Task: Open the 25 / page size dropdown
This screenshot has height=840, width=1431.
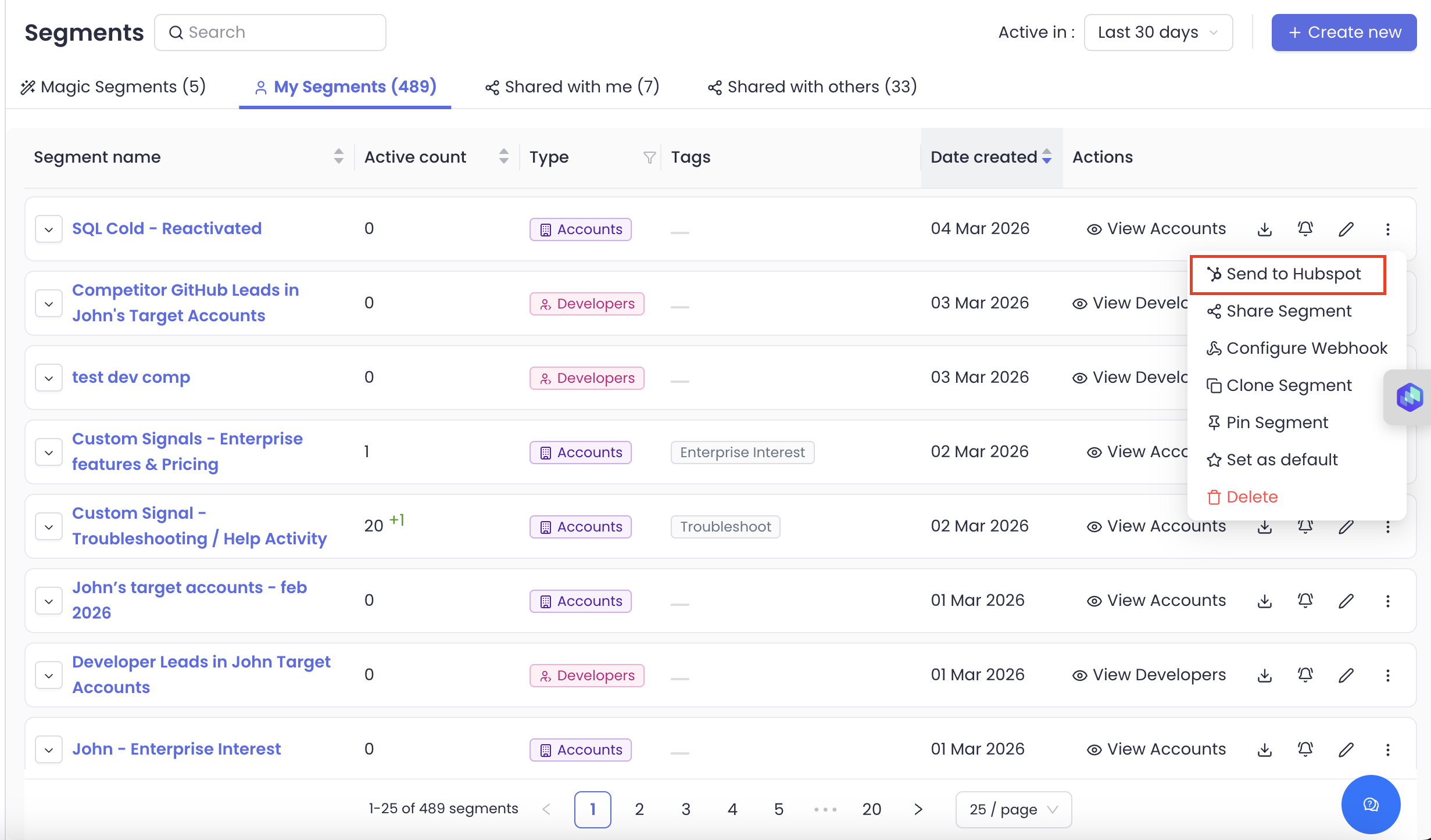Action: [x=1014, y=809]
